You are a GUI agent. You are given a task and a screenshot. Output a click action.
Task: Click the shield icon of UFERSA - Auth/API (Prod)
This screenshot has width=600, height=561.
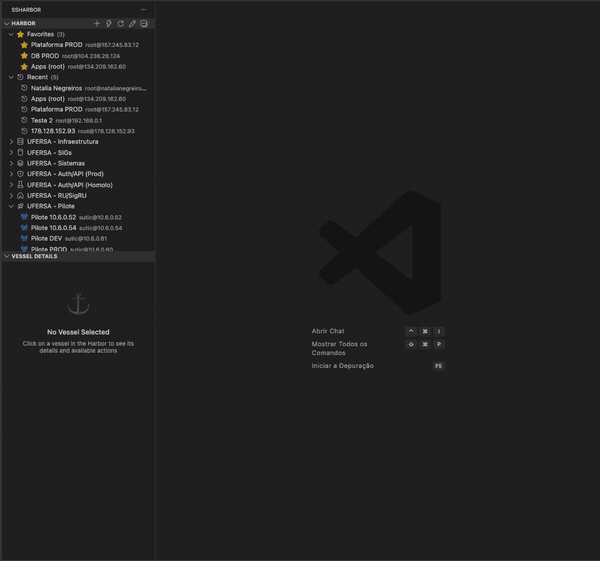click(21, 174)
